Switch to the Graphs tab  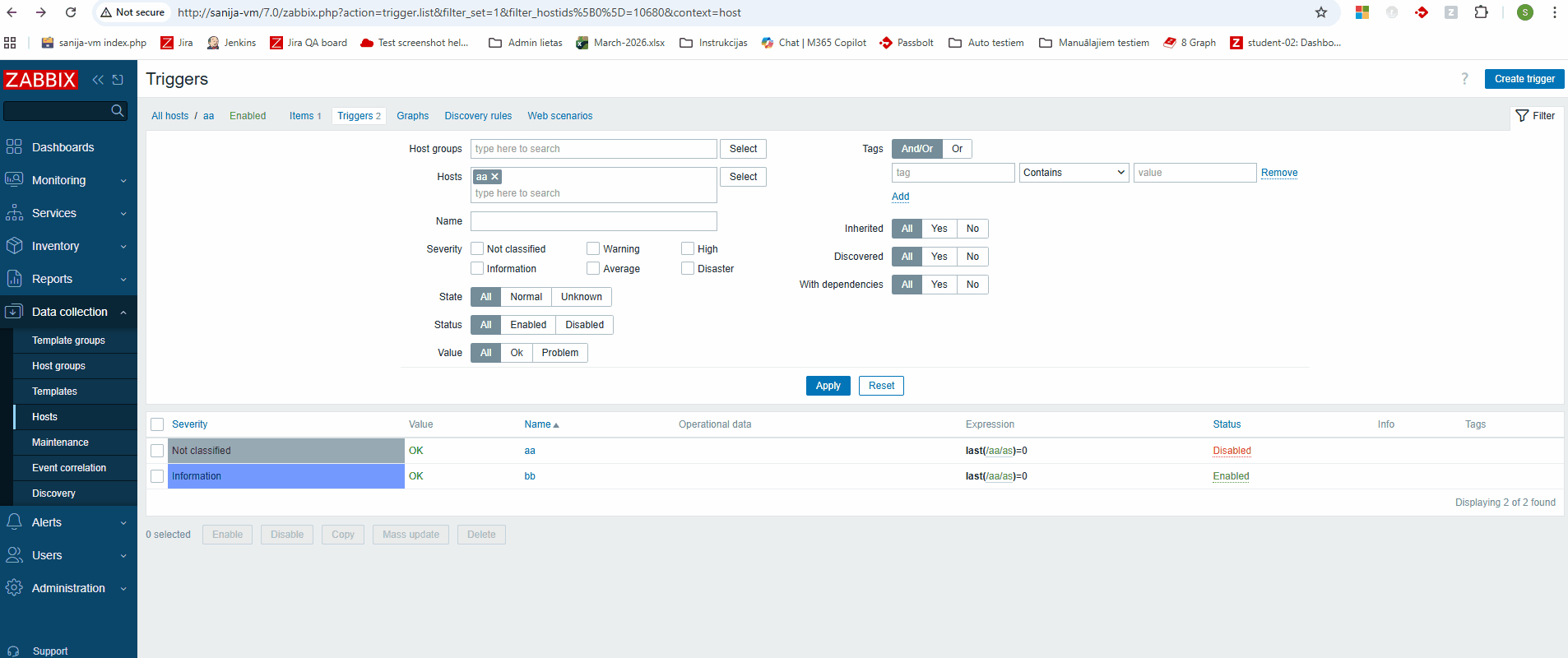pyautogui.click(x=412, y=116)
